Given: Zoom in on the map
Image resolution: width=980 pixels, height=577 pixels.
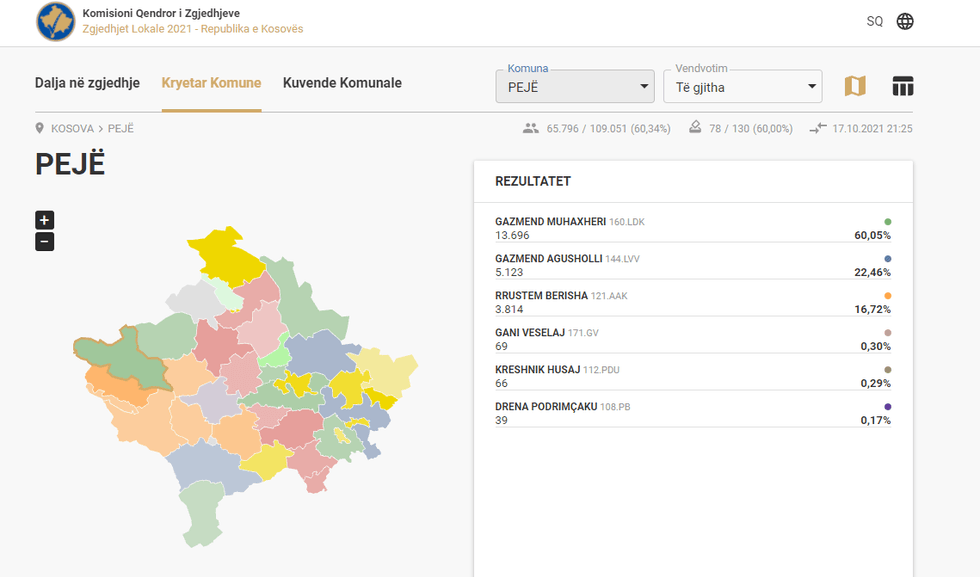Looking at the screenshot, I should tap(44, 220).
